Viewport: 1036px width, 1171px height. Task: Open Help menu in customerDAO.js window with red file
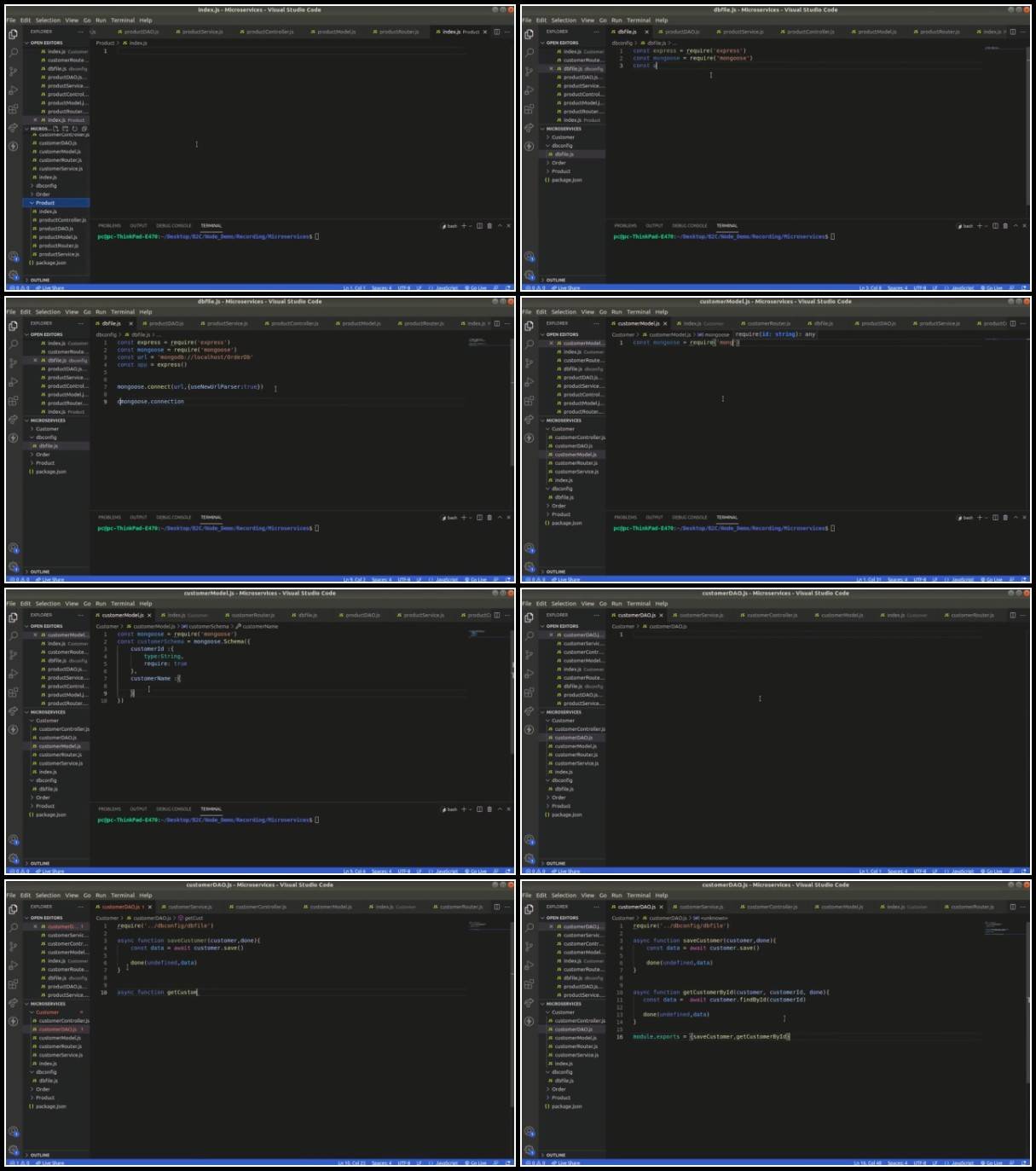pos(146,896)
